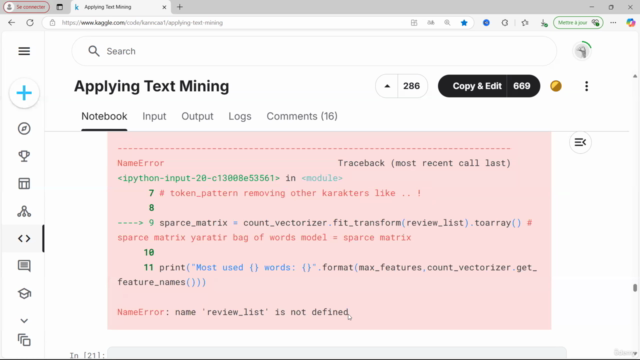
Task: Click the In [21] code cell
Action: (x=337, y=353)
